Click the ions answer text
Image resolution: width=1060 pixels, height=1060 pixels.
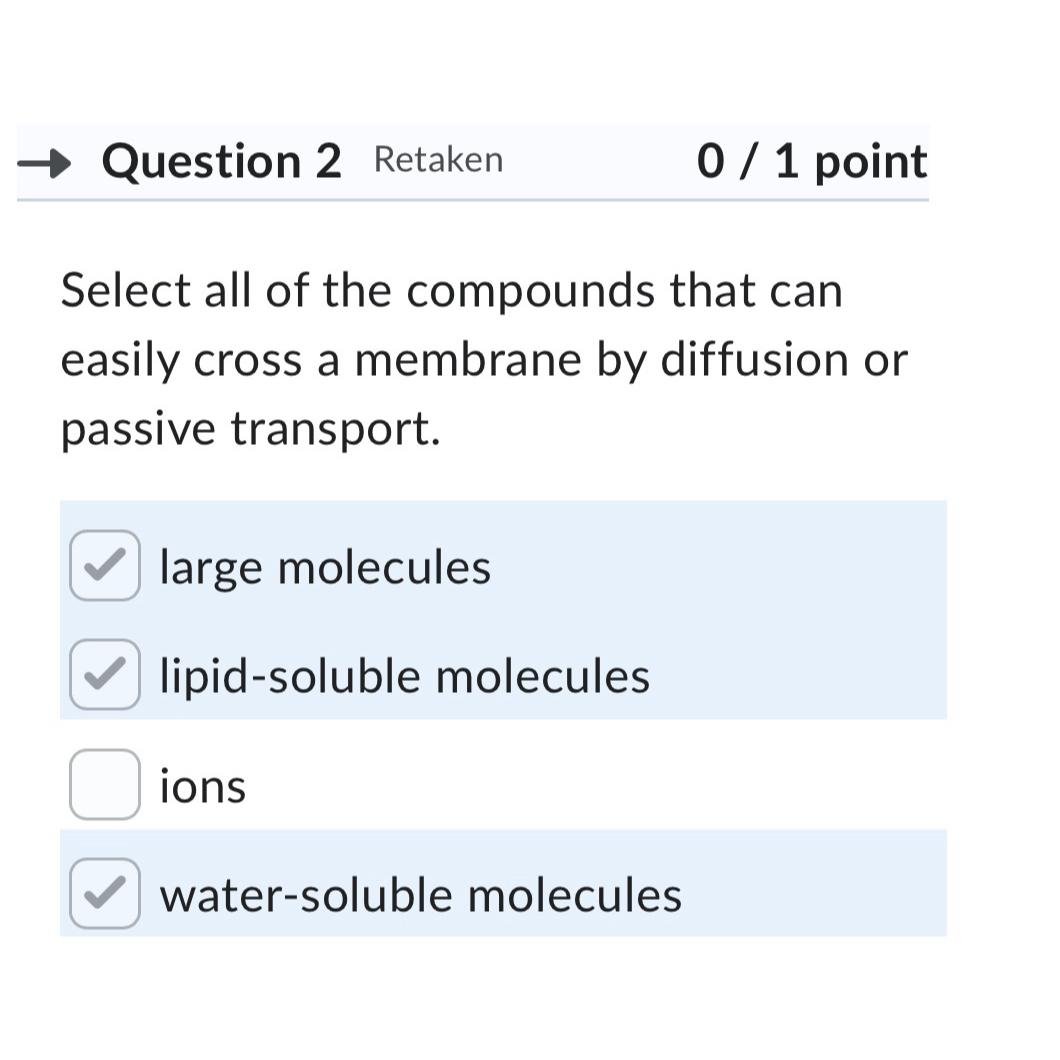tap(203, 786)
